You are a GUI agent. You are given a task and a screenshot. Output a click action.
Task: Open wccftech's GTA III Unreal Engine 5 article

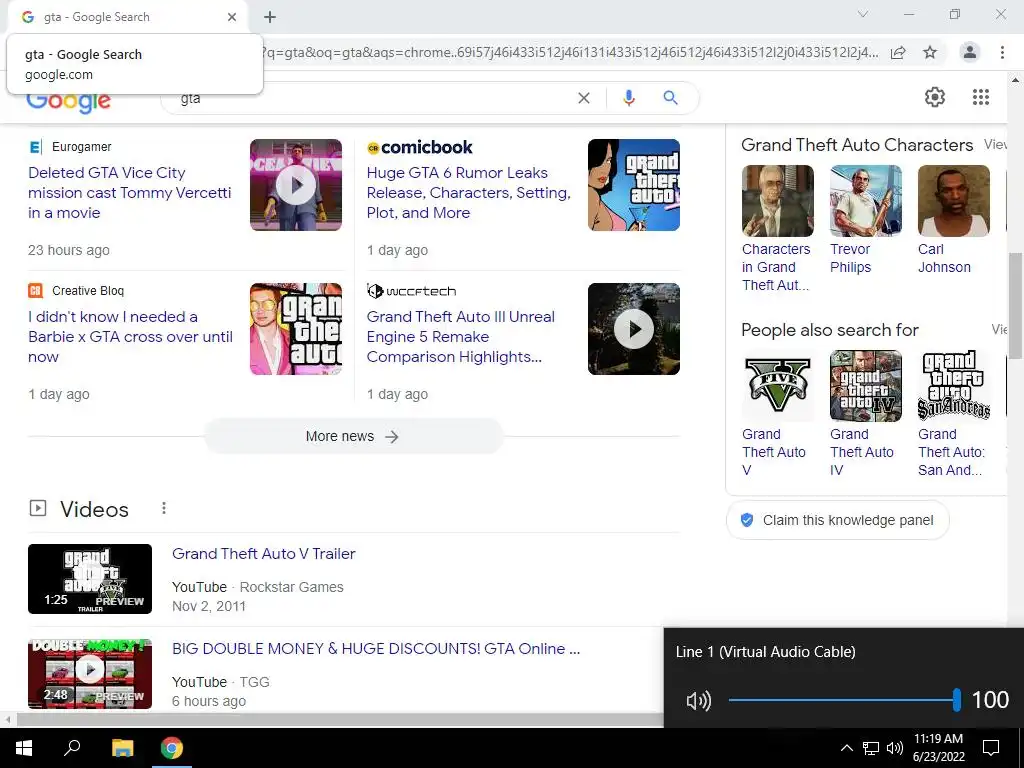click(x=460, y=336)
